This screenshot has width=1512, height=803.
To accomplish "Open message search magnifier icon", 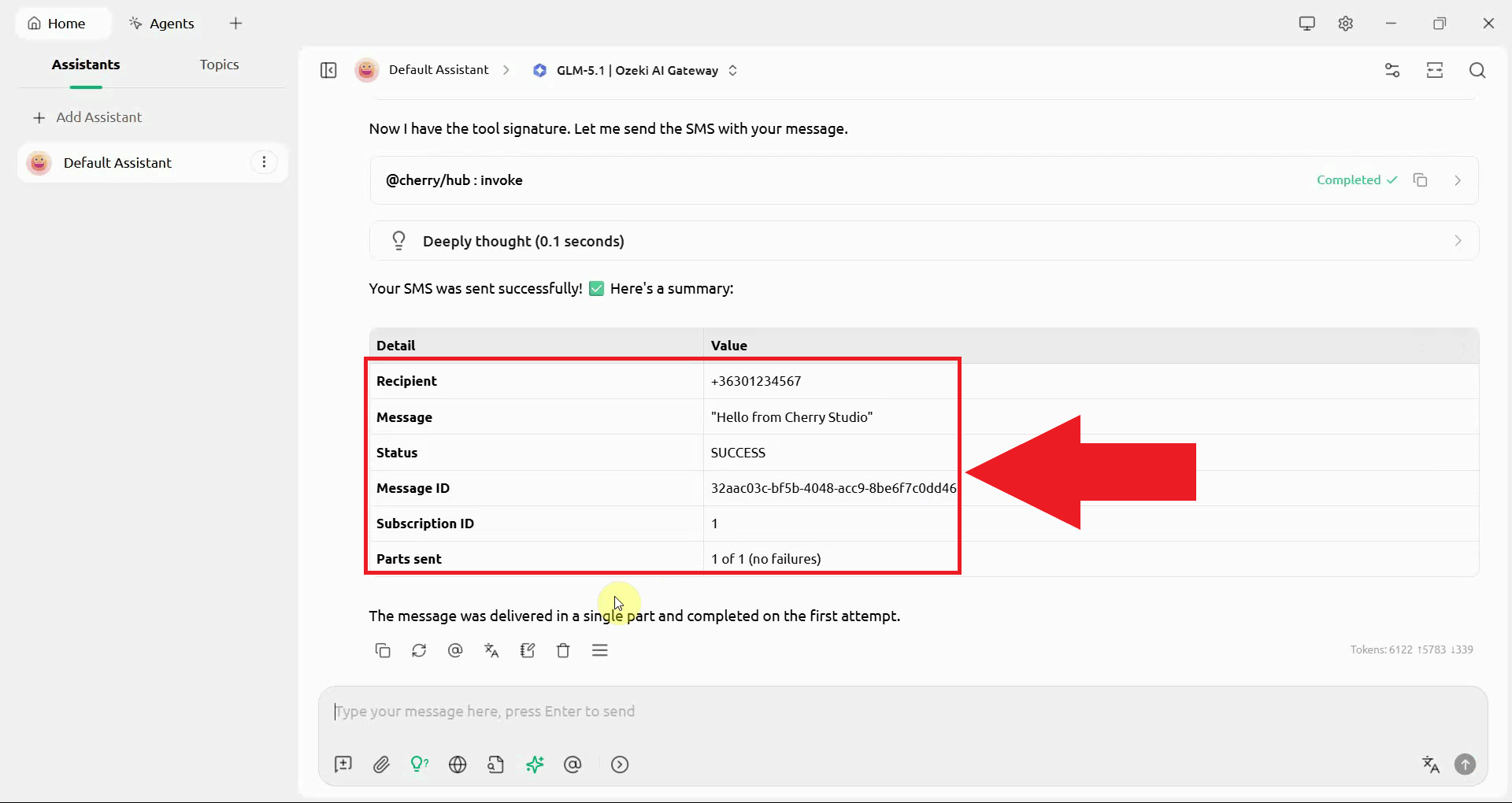I will coord(1477,70).
